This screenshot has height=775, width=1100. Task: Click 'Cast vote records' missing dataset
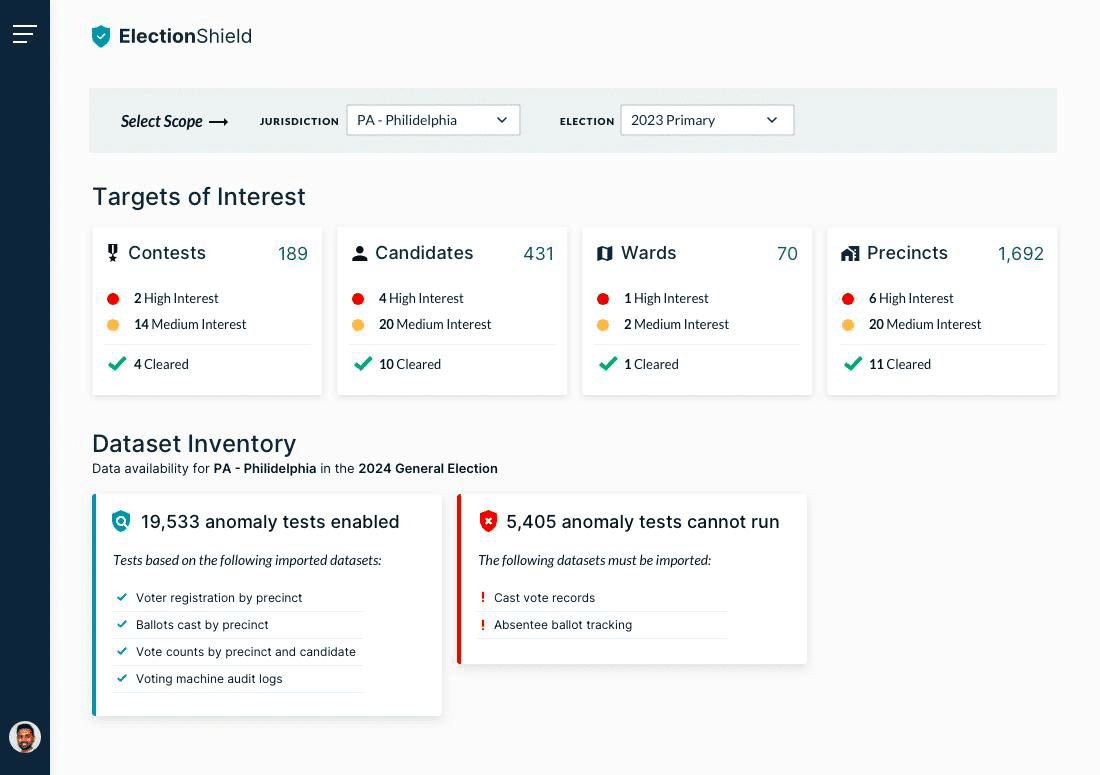click(544, 598)
